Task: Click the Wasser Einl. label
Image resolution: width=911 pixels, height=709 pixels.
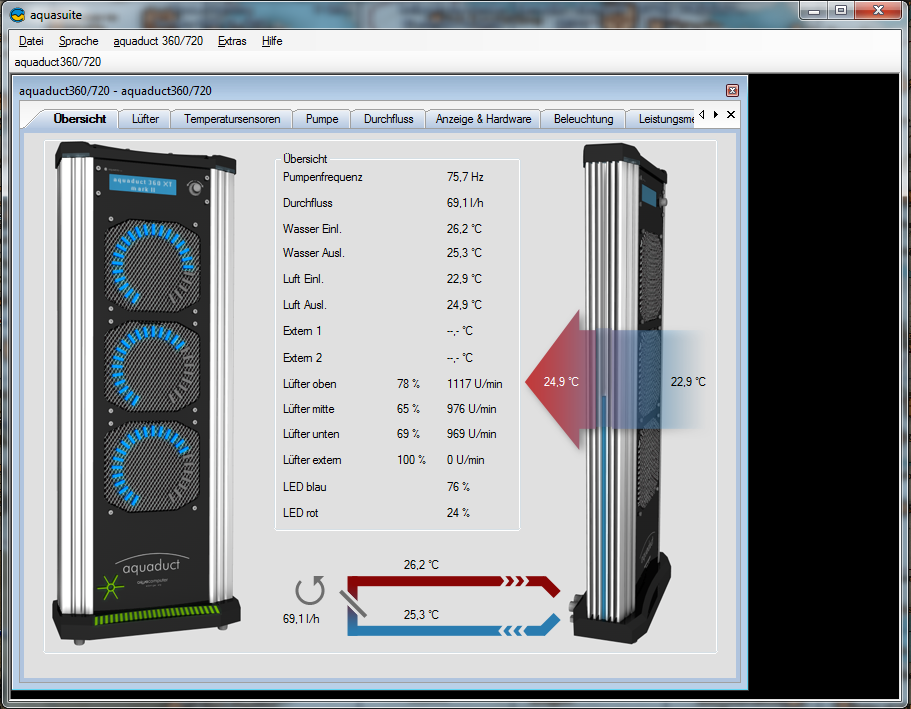Action: pos(312,229)
